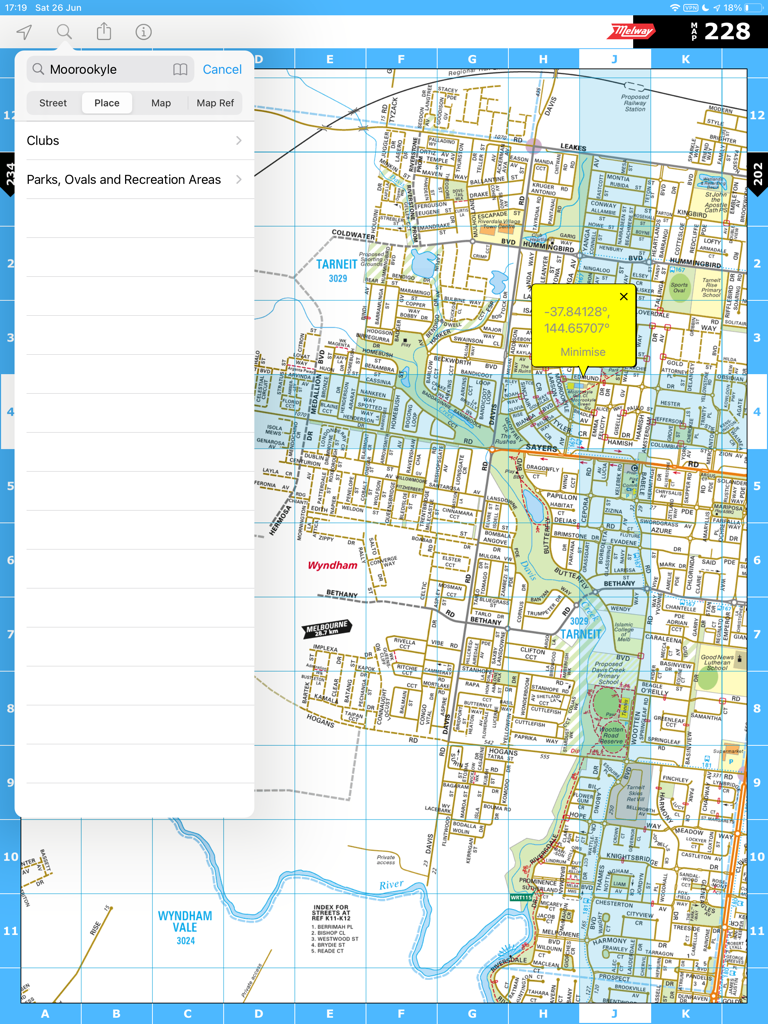The width and height of the screenshot is (768, 1024).
Task: Click Minimise in the coordinates popup
Action: click(x=583, y=352)
